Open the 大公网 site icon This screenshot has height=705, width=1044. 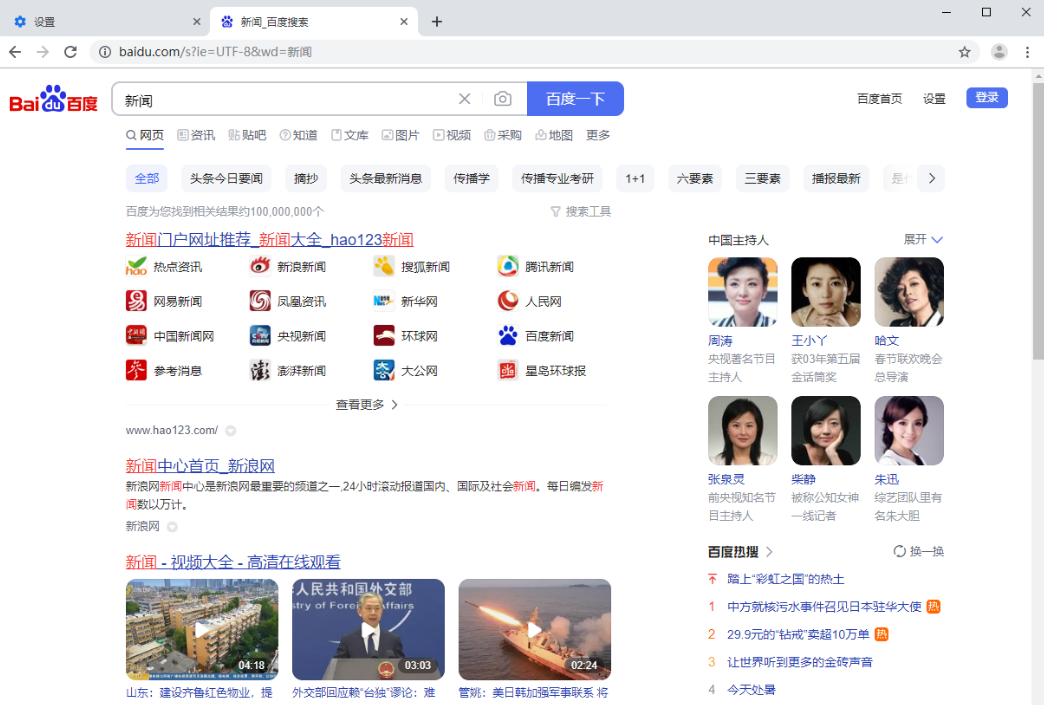384,370
